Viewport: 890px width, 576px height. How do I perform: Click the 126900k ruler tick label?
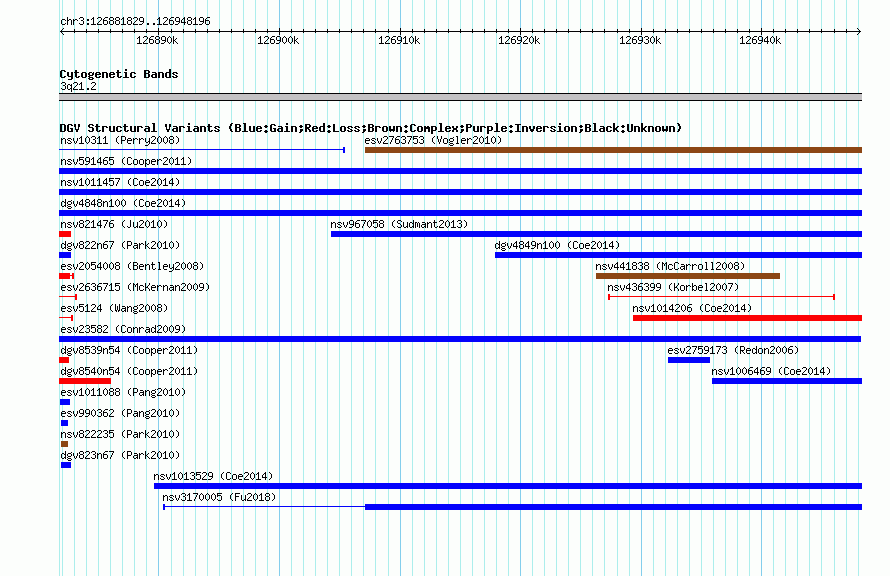click(278, 40)
